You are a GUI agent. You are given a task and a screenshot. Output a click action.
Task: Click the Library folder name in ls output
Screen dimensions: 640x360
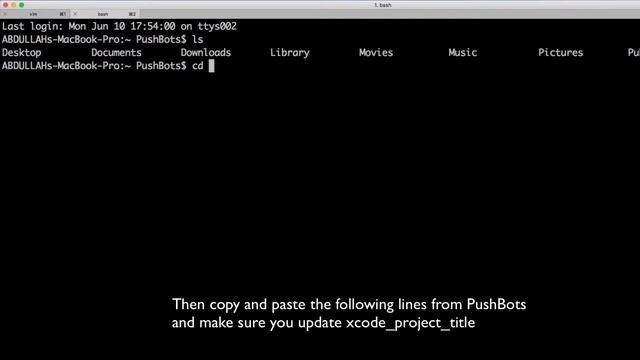coord(290,53)
